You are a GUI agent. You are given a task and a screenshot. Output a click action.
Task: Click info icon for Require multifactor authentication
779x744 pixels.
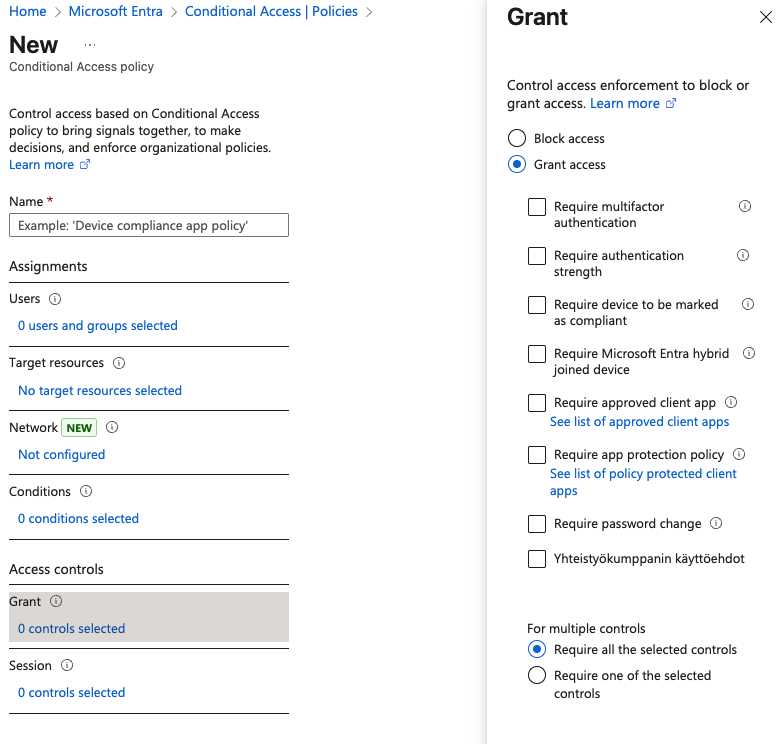coord(745,206)
